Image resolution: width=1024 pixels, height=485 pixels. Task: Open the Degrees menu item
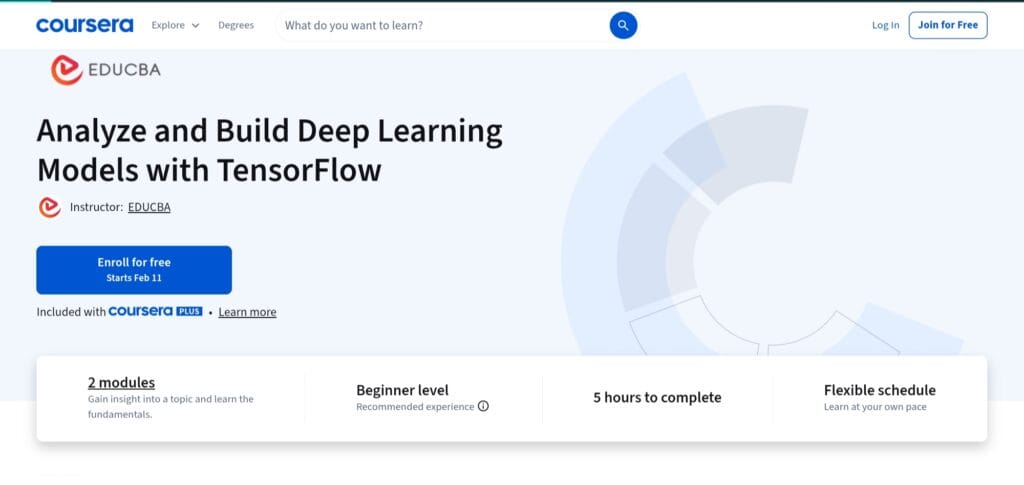236,25
